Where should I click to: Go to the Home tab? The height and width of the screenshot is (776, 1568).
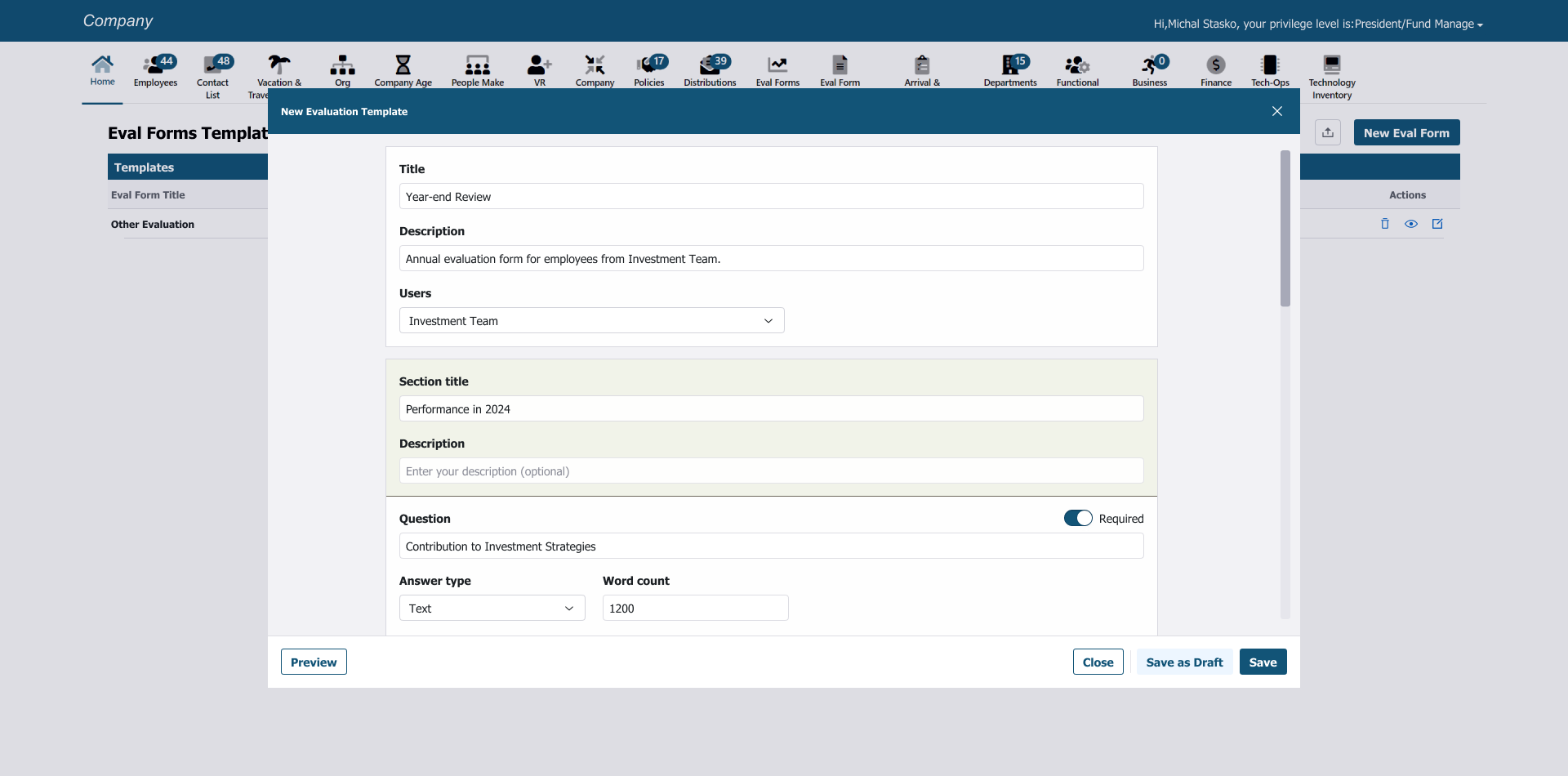(101, 72)
